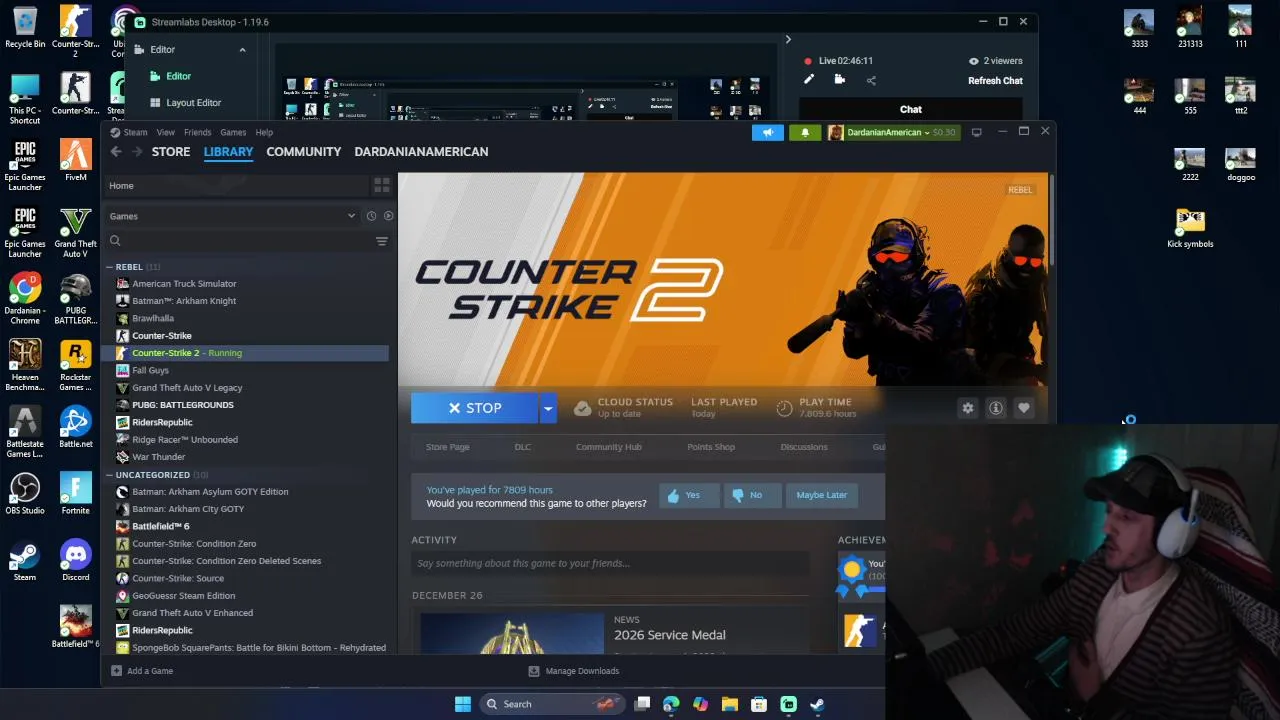
Task: Edit stream info pencil in Streamlabs
Action: (808, 80)
